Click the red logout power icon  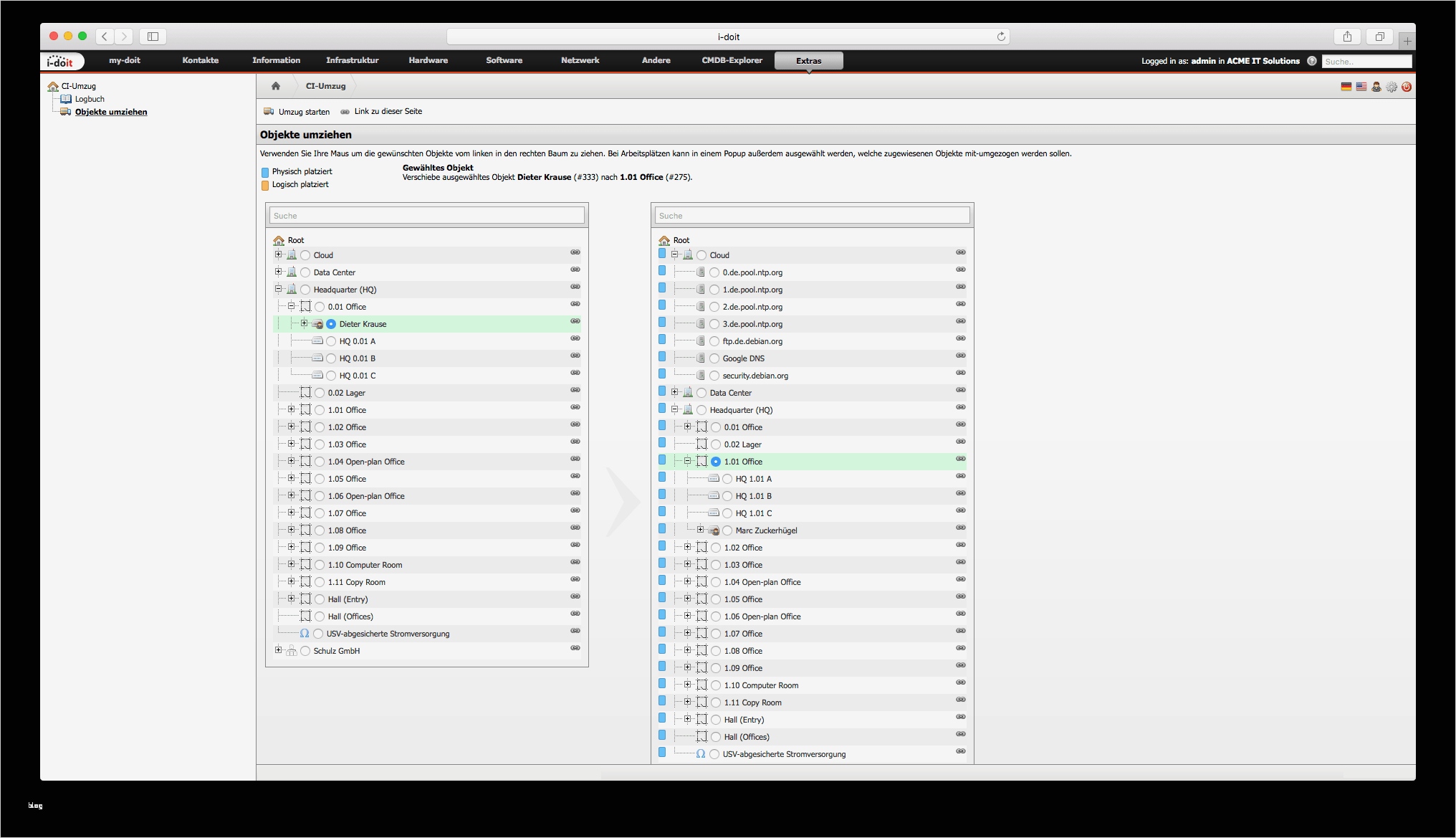point(1407,87)
